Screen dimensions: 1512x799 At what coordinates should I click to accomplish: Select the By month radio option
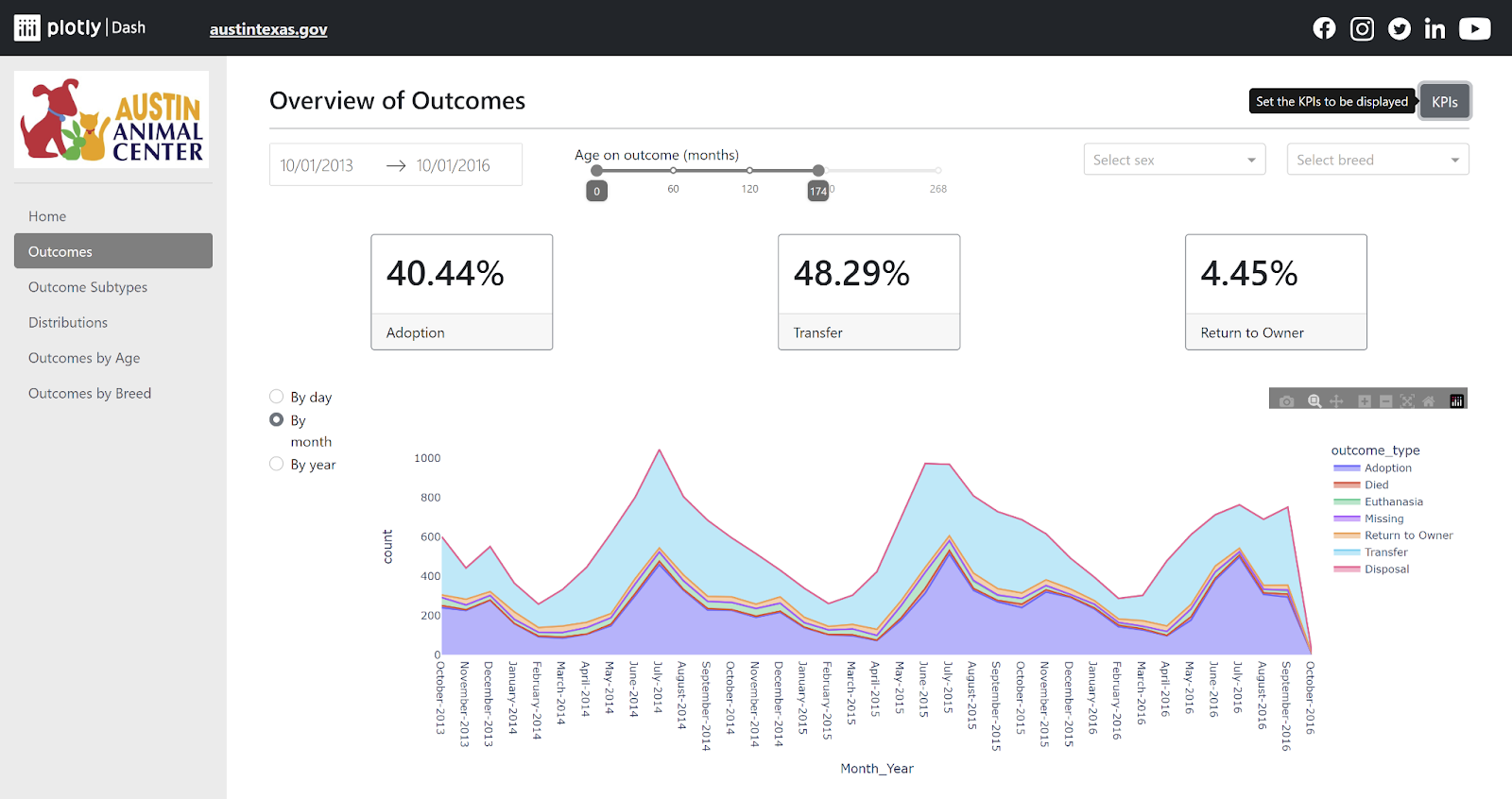(277, 419)
